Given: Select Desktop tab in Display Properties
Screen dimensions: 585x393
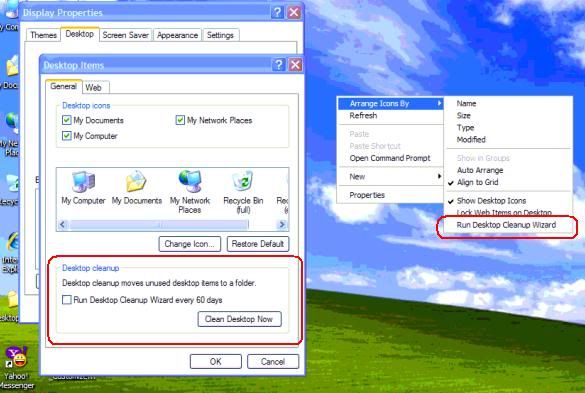Looking at the screenshot, I should [x=79, y=34].
